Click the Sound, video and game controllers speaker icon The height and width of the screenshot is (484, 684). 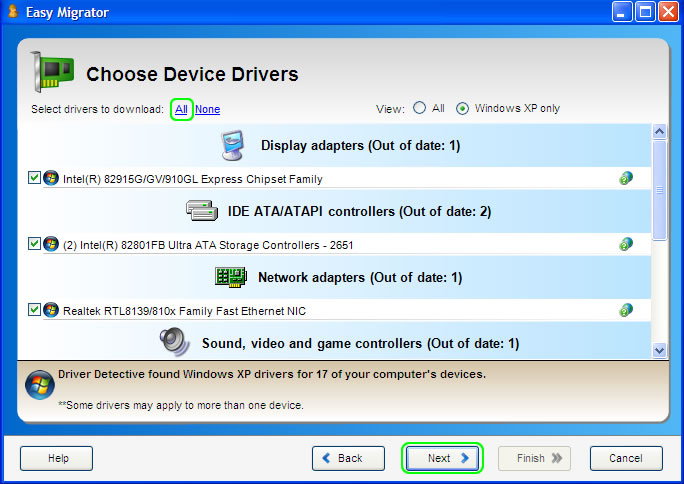174,343
